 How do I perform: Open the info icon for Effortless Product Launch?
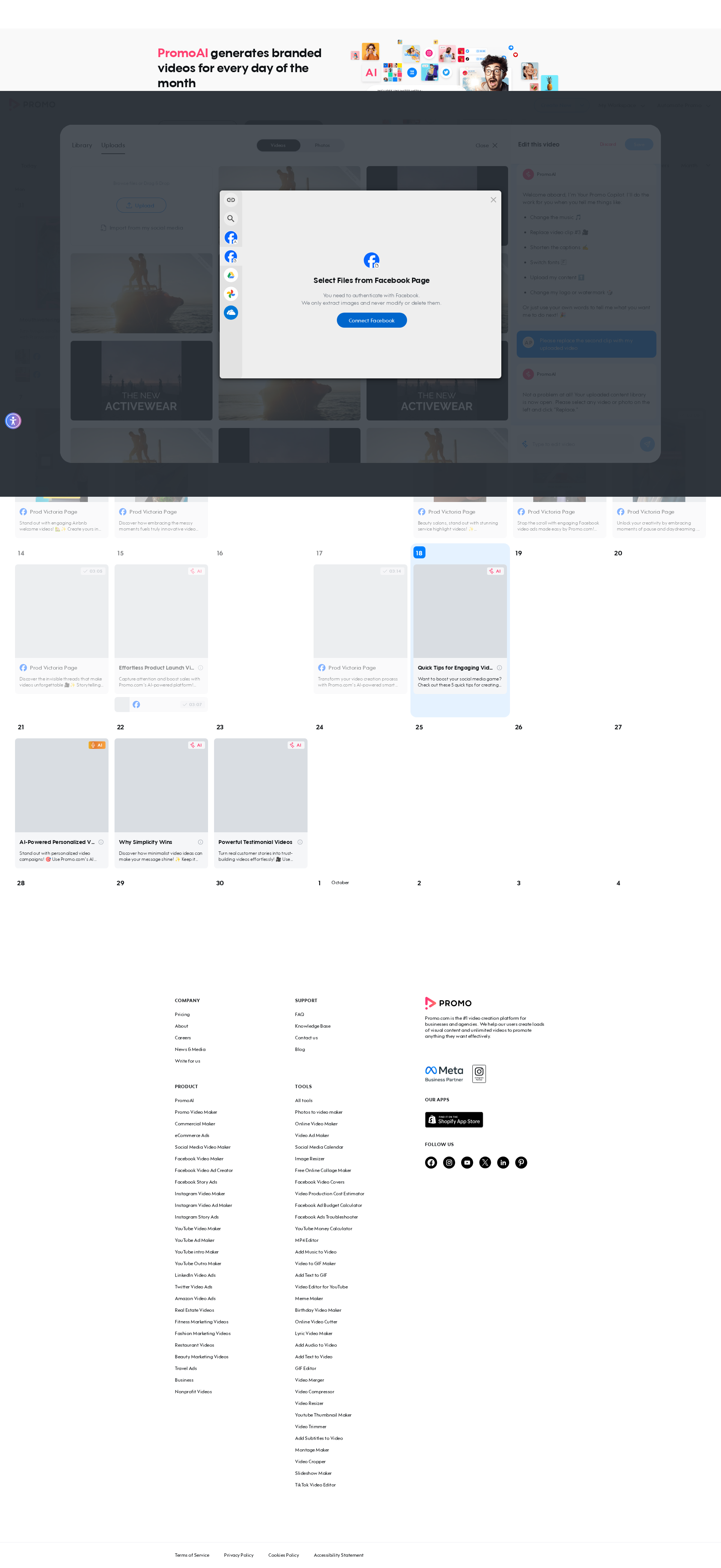(x=201, y=668)
